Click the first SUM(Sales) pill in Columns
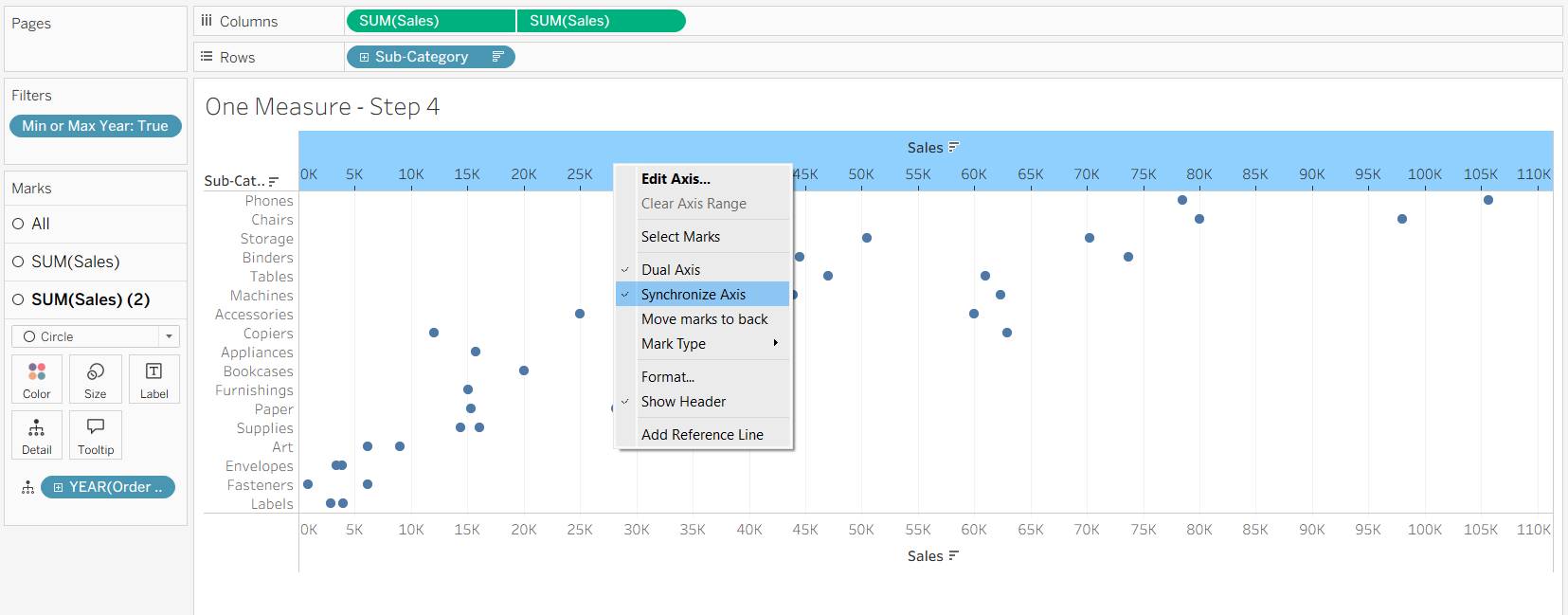The image size is (1568, 615). [x=430, y=21]
